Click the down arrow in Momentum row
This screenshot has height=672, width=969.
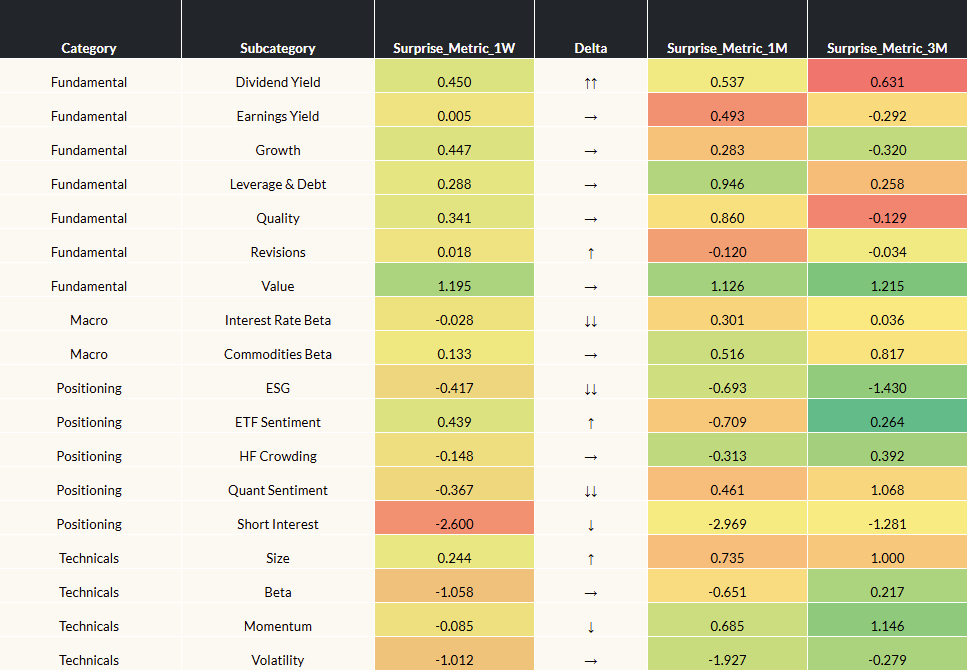coord(591,627)
